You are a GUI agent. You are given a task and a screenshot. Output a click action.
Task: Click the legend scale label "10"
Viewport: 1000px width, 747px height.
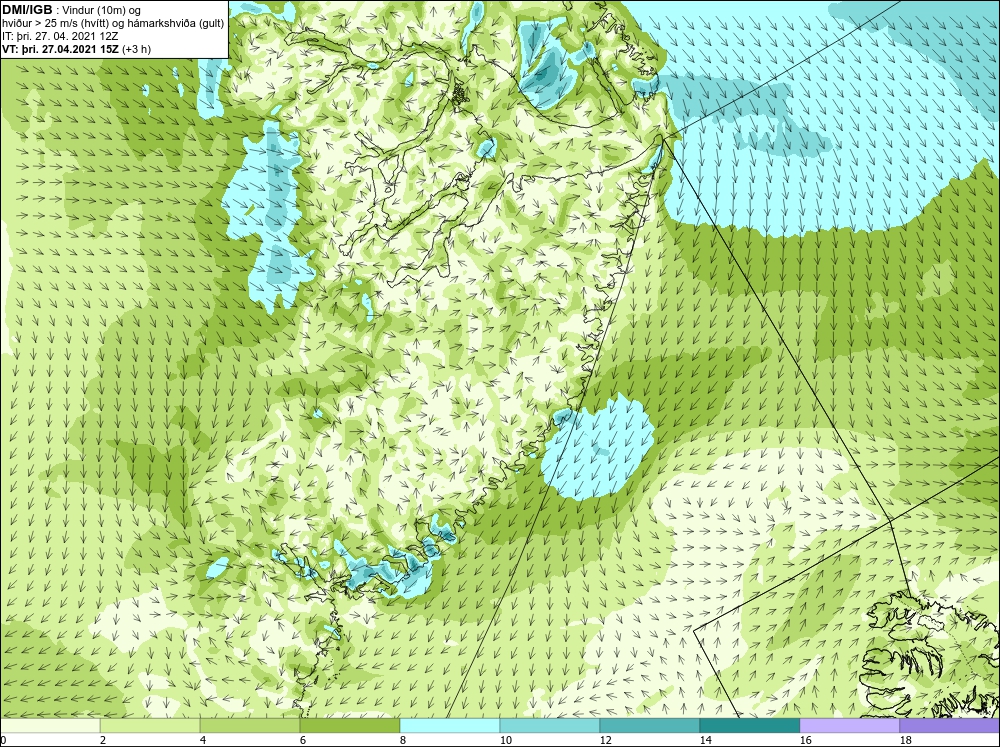505,740
